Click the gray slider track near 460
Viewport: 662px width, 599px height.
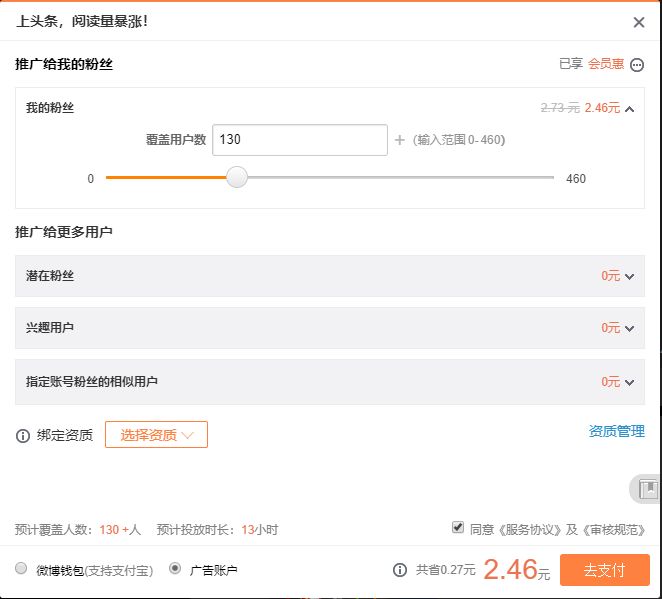[x=401, y=177]
